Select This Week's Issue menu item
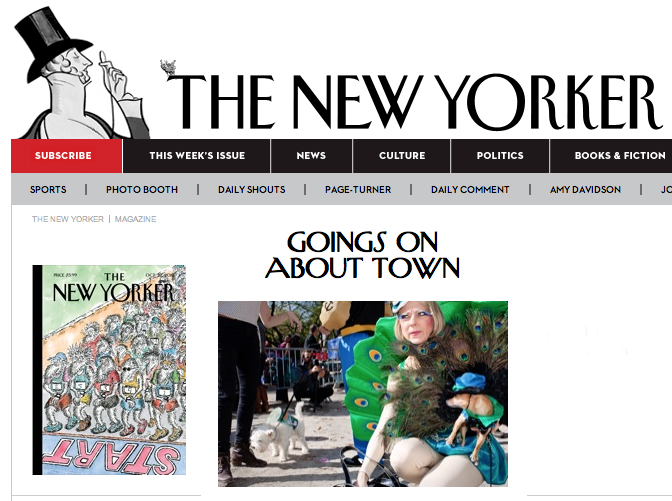 pos(197,156)
